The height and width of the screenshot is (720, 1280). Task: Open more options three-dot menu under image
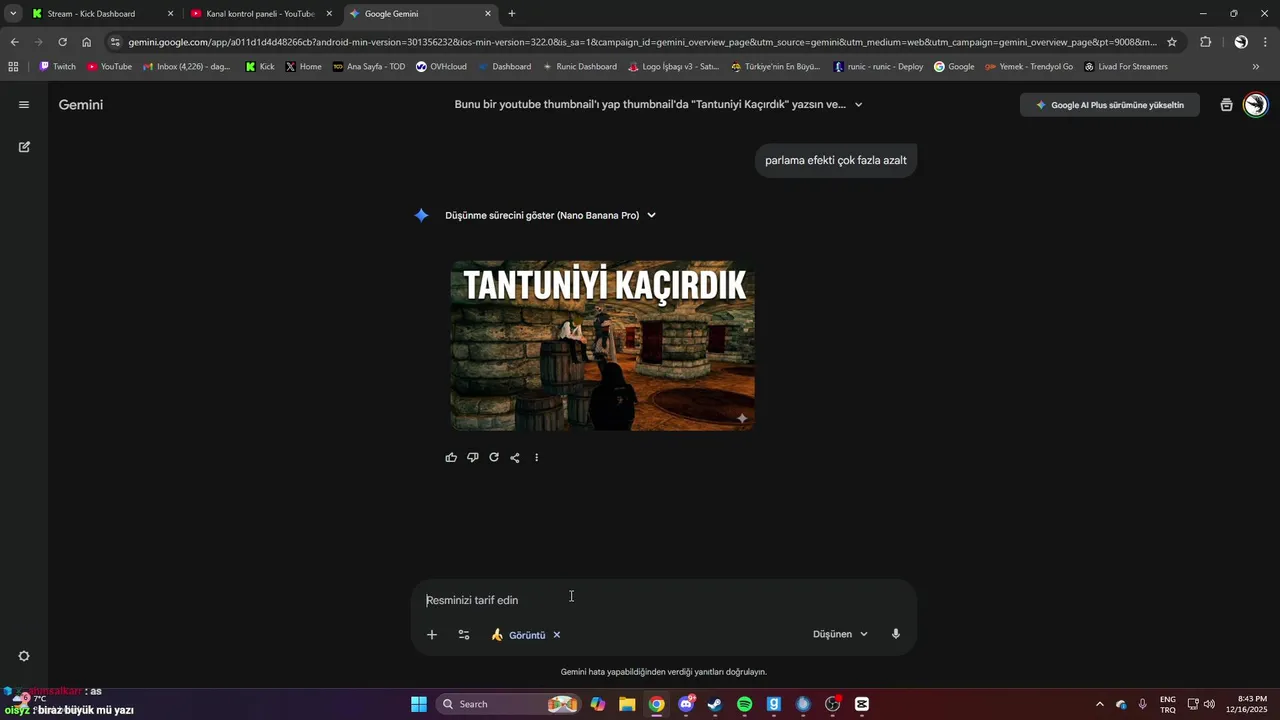click(536, 458)
